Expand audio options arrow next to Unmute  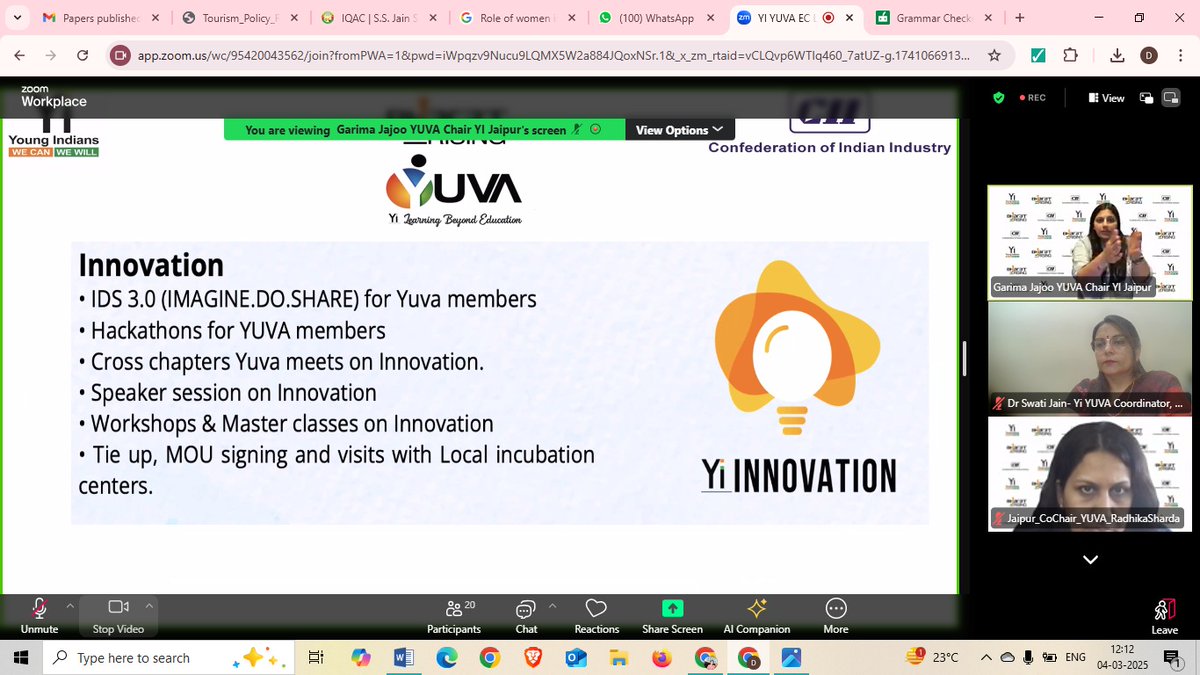click(70, 605)
